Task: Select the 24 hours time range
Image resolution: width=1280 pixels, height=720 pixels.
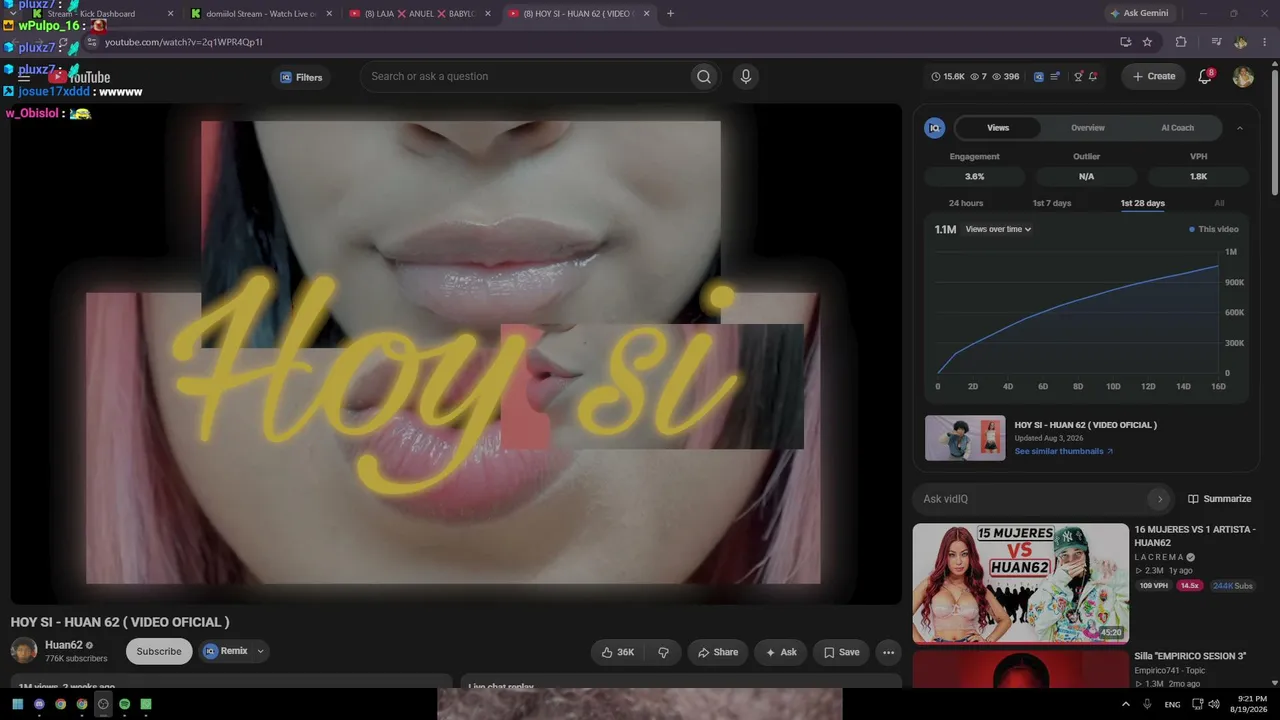Action: click(966, 203)
